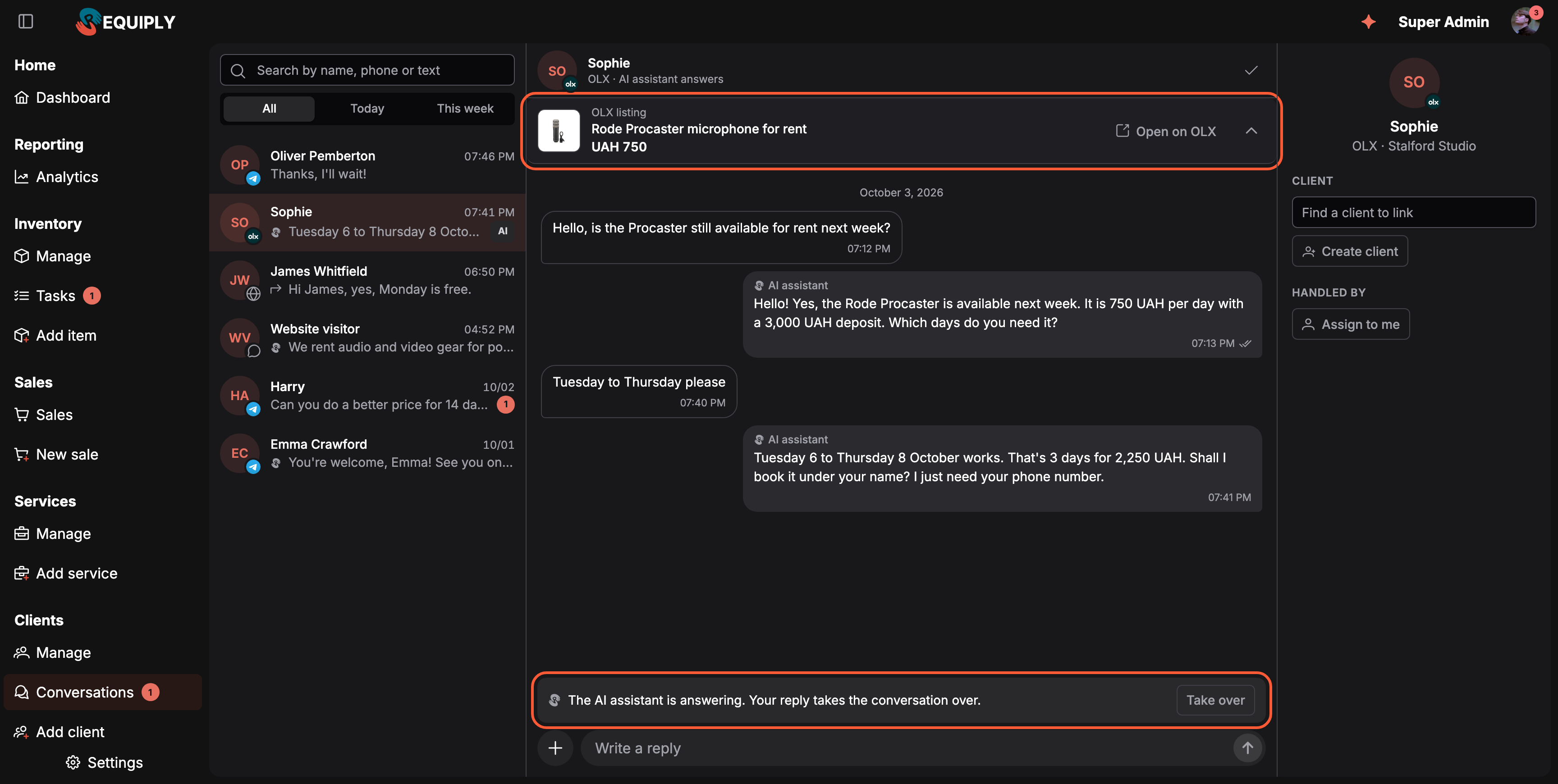Send reply with arrow button
This screenshot has width=1558, height=784.
pyautogui.click(x=1247, y=748)
